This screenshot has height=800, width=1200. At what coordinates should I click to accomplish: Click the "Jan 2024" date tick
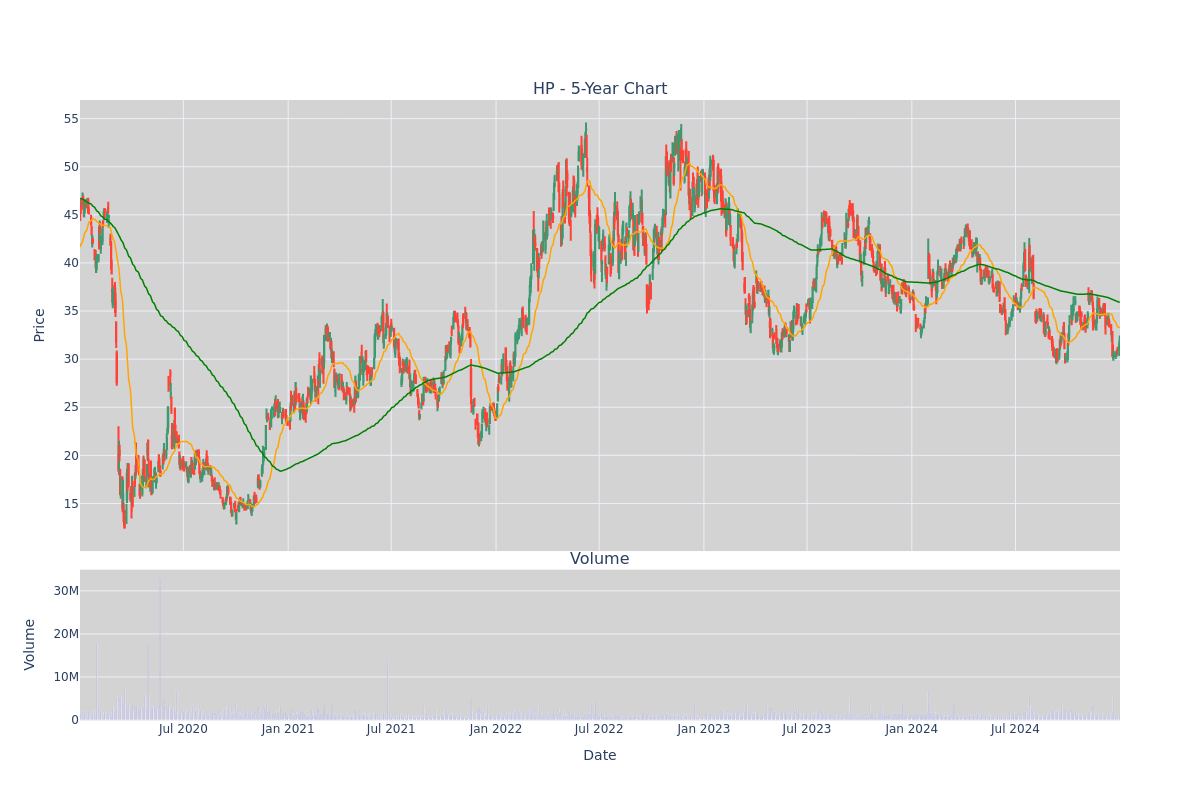(x=912, y=729)
